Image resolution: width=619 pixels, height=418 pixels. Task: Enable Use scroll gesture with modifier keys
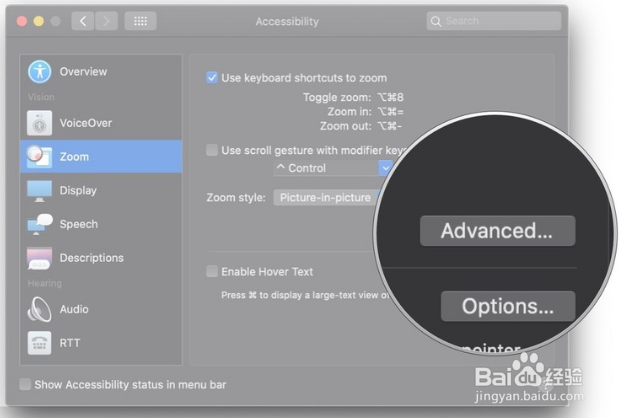[212, 150]
